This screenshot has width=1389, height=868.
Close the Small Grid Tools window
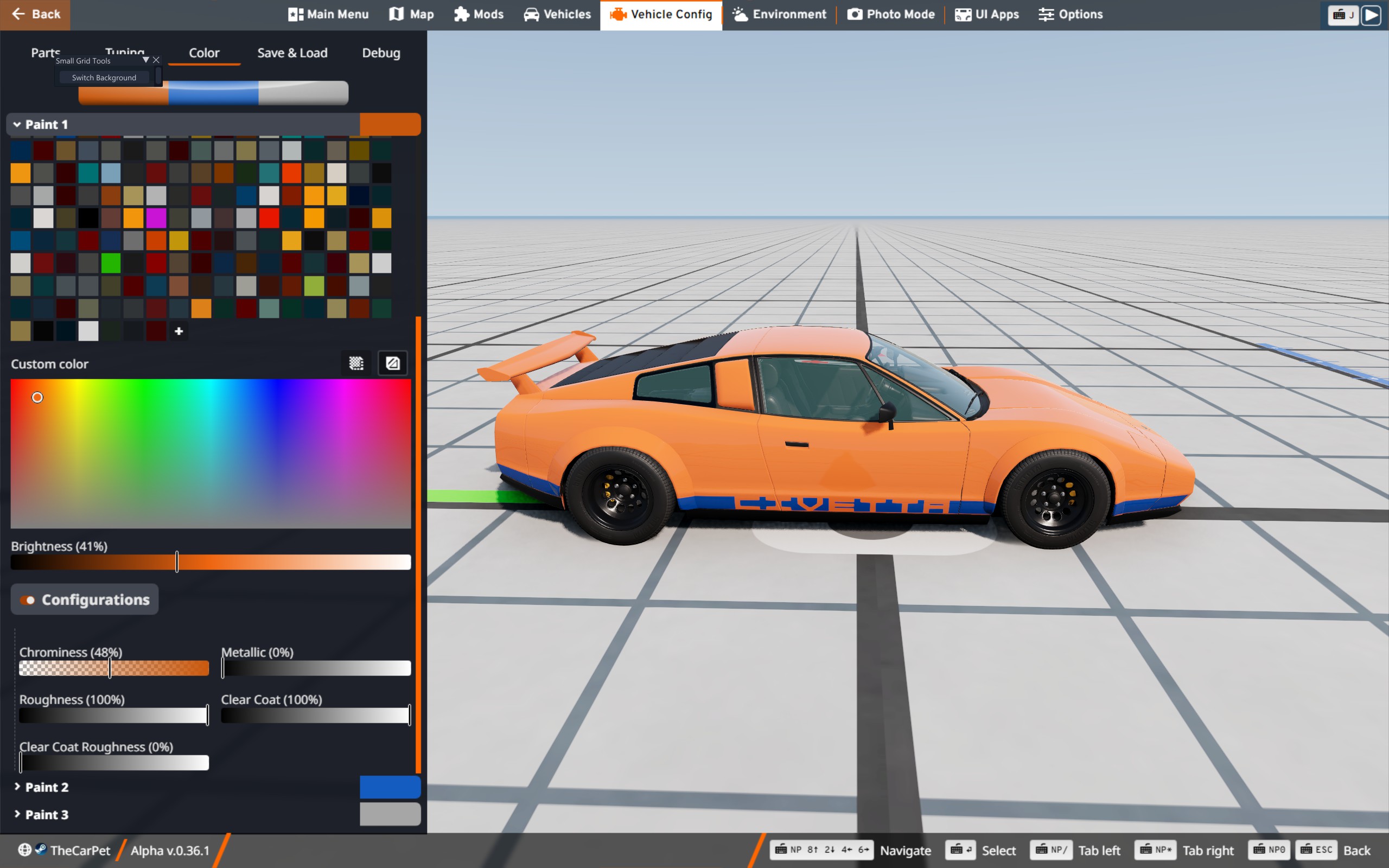156,60
